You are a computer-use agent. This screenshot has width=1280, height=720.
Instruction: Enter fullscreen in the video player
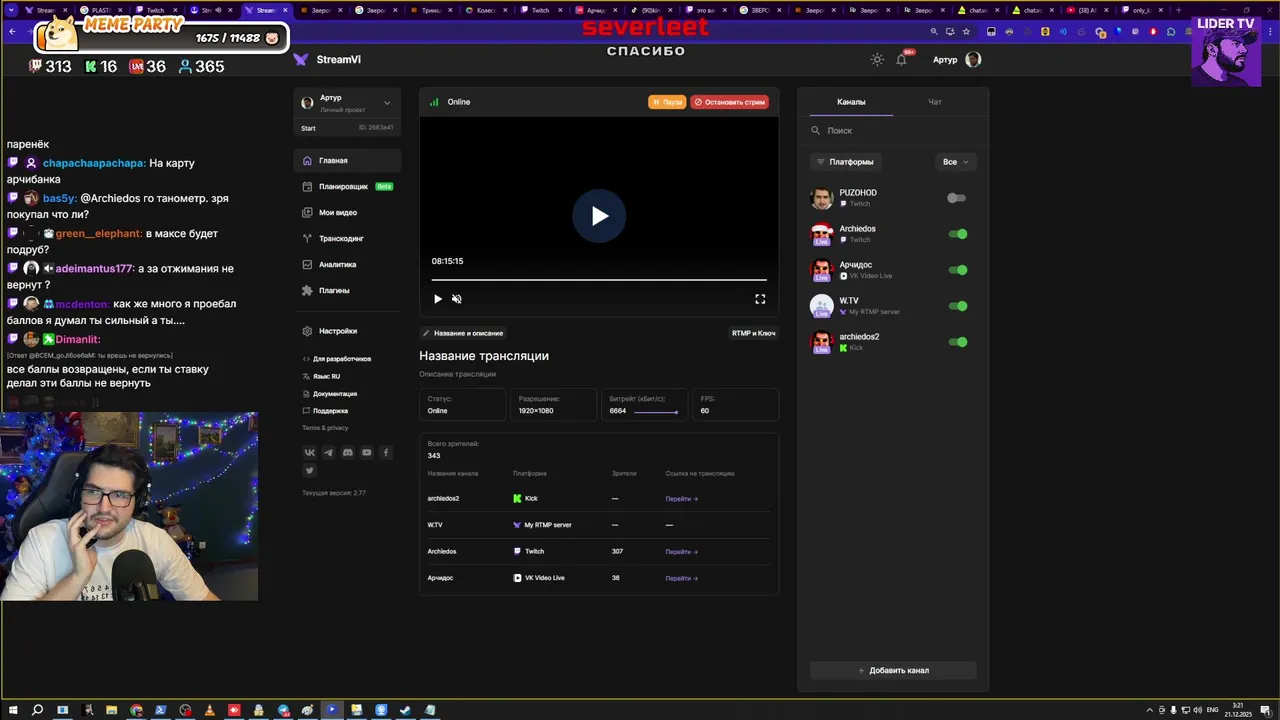pyautogui.click(x=760, y=299)
